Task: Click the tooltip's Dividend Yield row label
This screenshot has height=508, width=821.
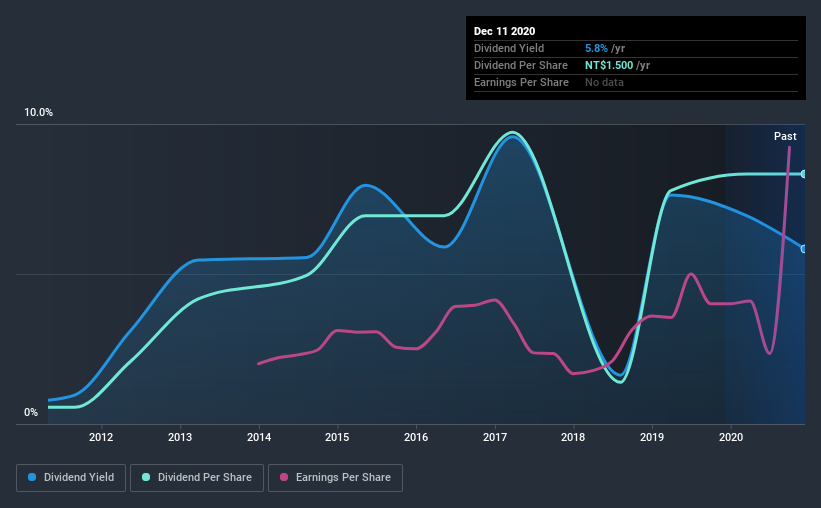Action: click(509, 48)
